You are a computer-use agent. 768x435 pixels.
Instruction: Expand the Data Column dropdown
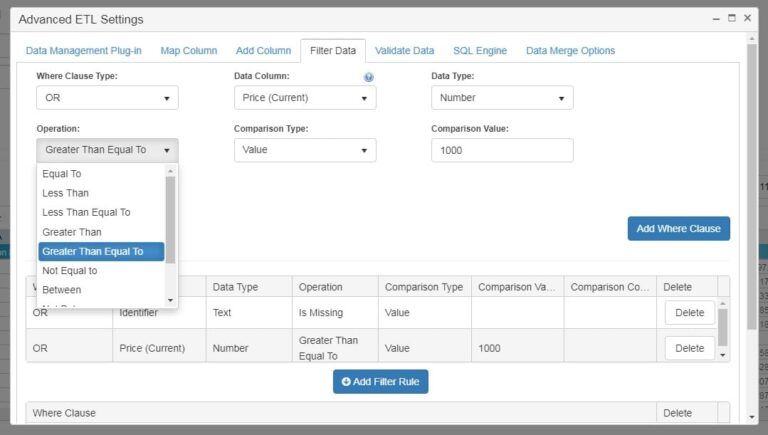click(x=305, y=98)
